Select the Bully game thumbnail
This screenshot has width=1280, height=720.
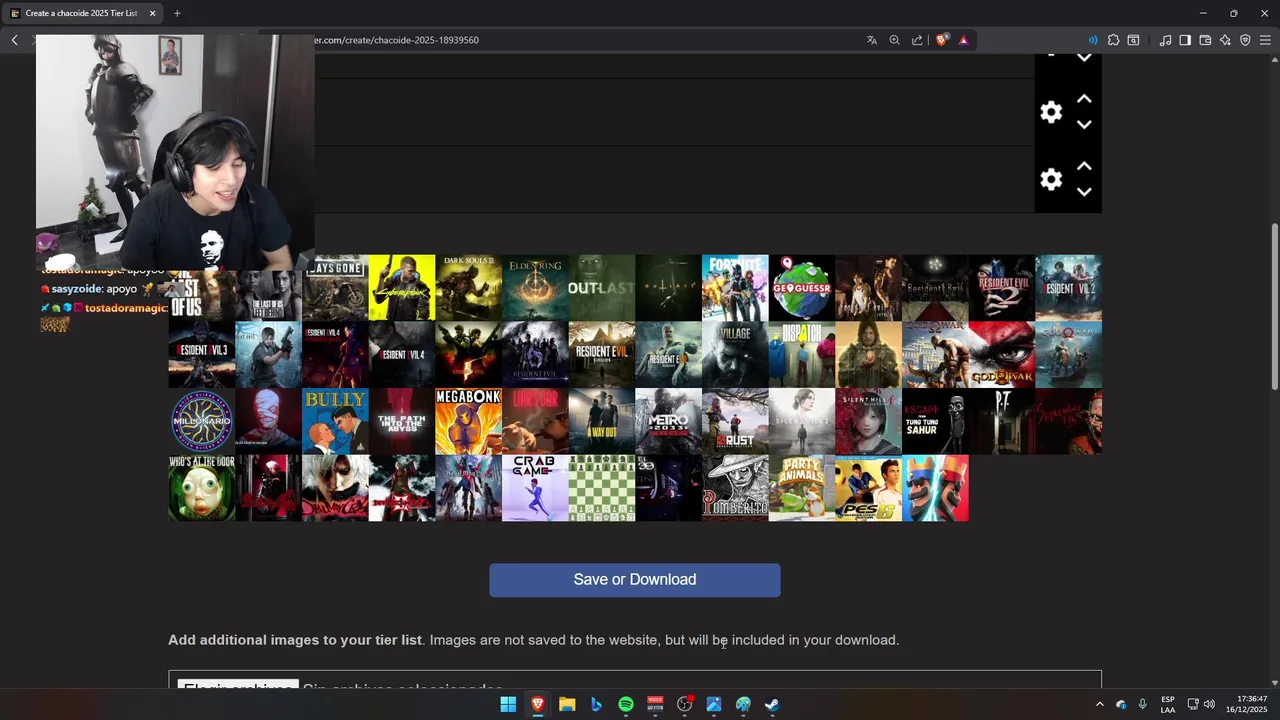(335, 421)
